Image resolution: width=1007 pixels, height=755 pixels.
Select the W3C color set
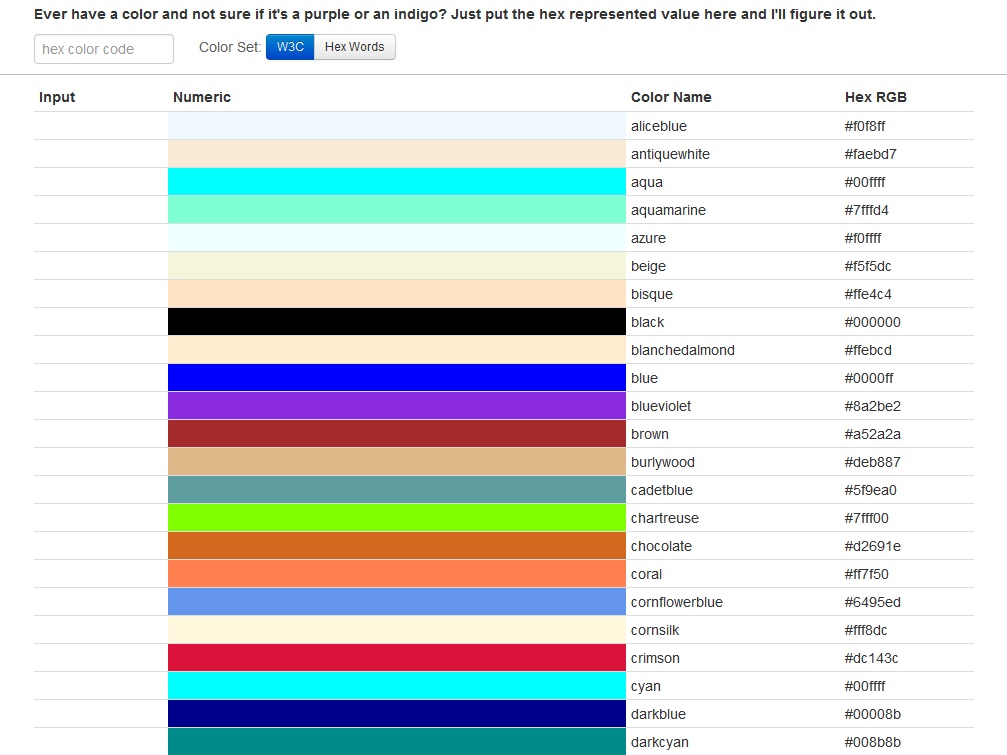[289, 46]
